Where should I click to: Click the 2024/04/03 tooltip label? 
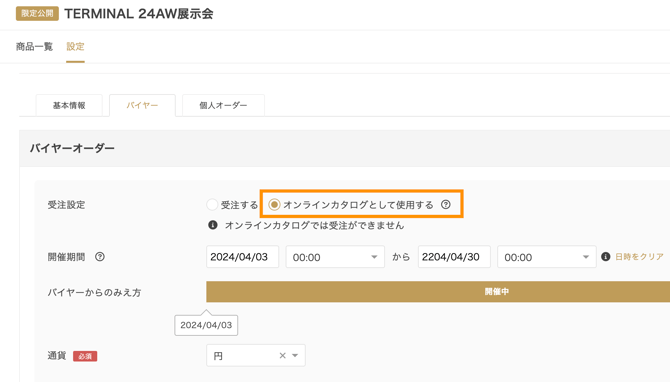coord(206,325)
